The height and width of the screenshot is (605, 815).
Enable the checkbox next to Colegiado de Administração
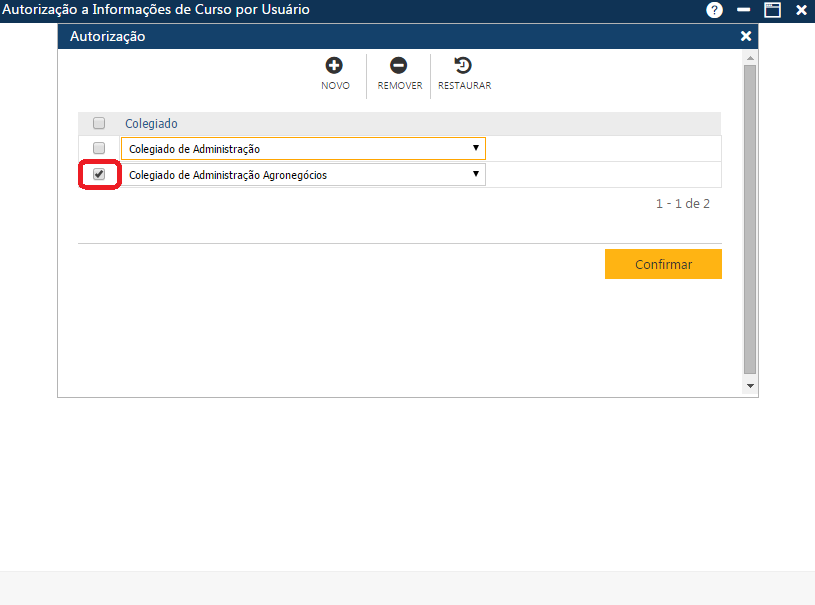[x=97, y=147]
